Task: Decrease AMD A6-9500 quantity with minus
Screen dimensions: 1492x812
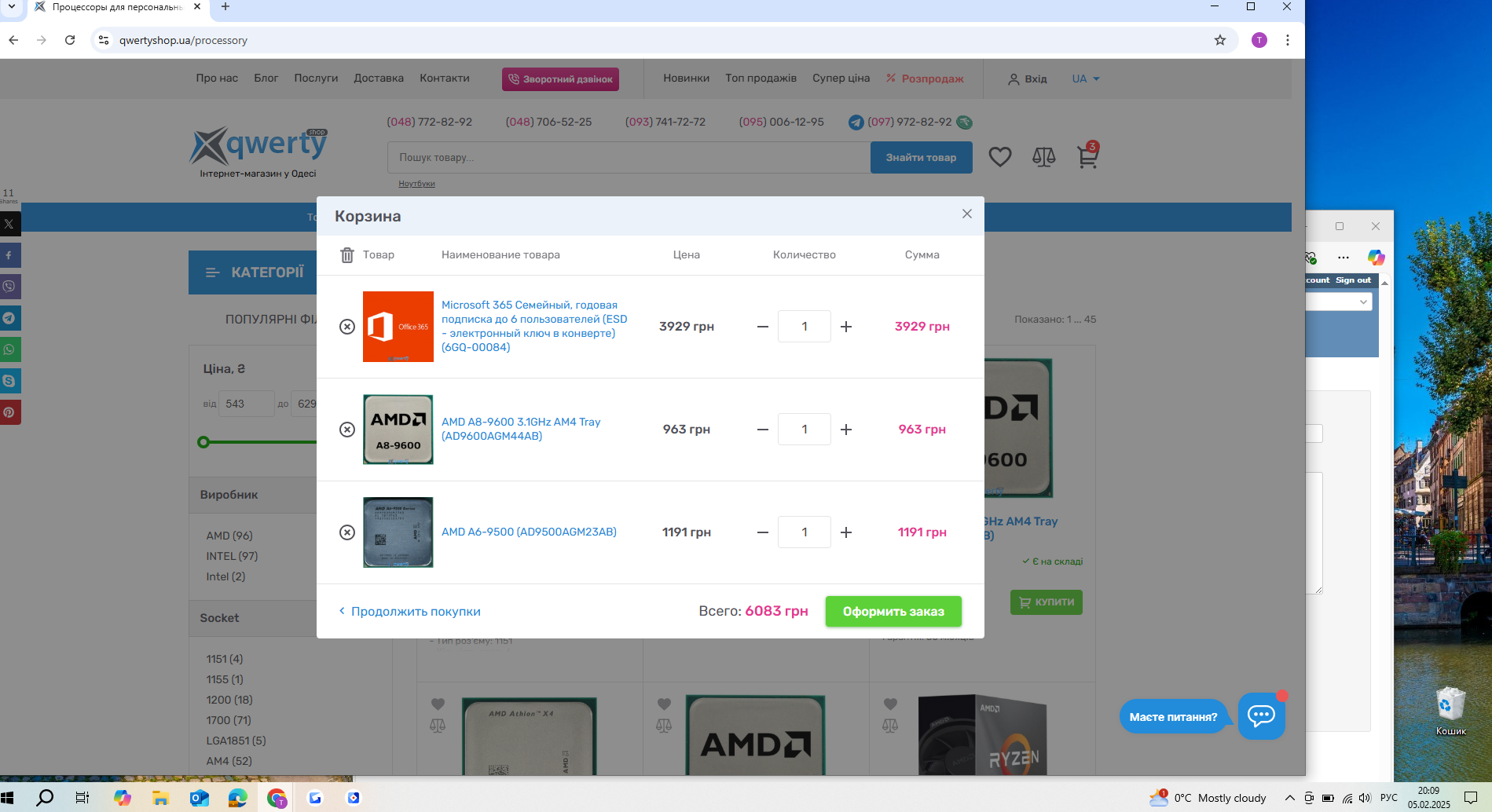Action: coord(763,532)
